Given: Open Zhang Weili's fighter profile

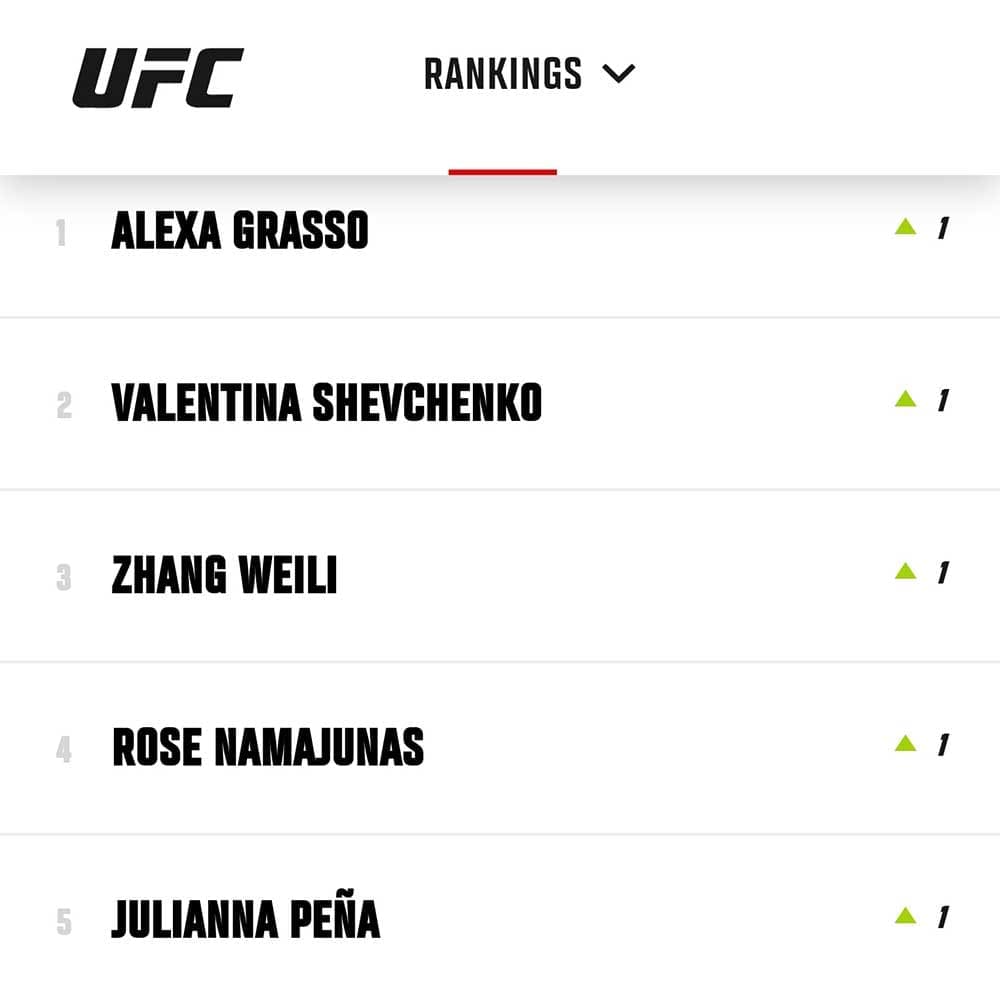Looking at the screenshot, I should [x=224, y=575].
